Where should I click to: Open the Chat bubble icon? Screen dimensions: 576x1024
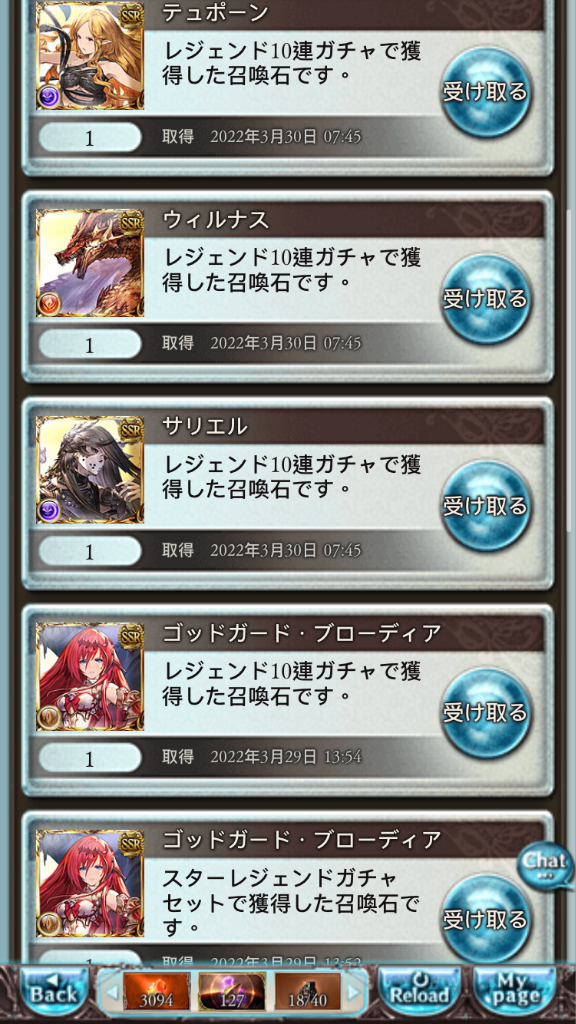pyautogui.click(x=545, y=865)
